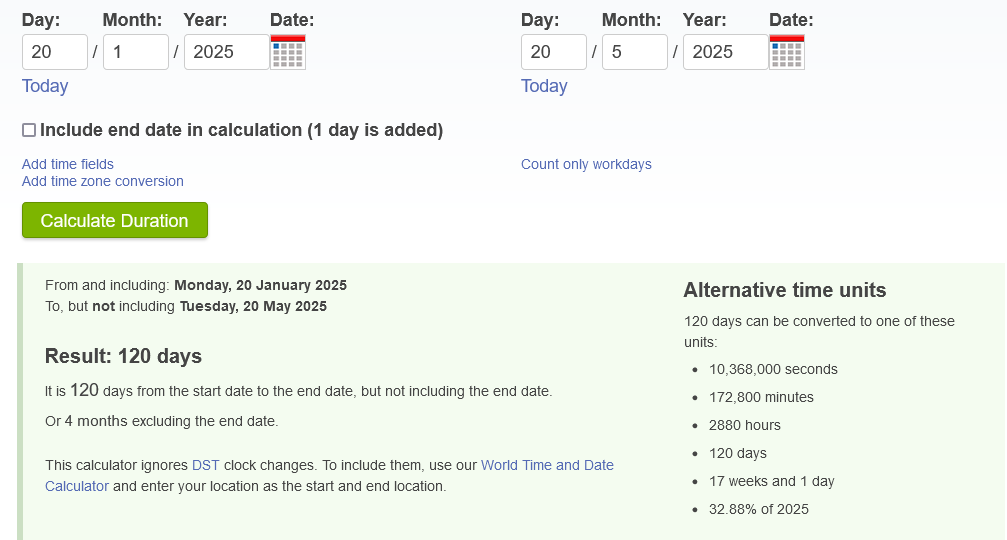Click the 'Result: 120 days' heading

[124, 356]
